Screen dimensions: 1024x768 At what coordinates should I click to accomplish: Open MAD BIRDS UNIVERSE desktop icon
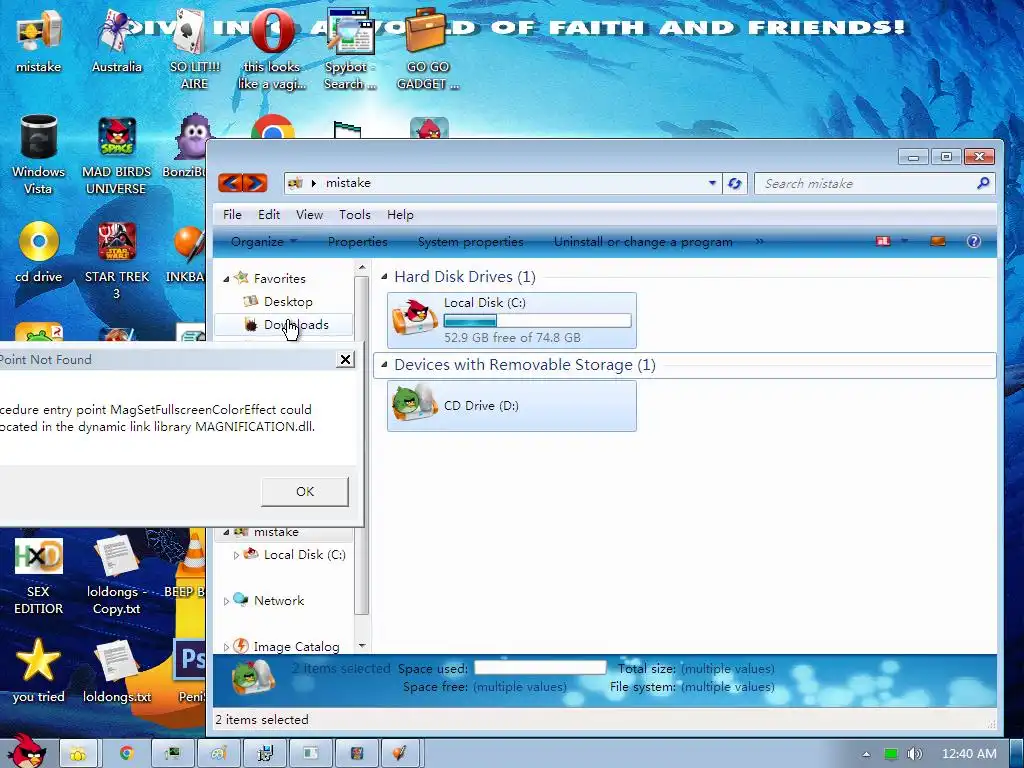pyautogui.click(x=116, y=155)
